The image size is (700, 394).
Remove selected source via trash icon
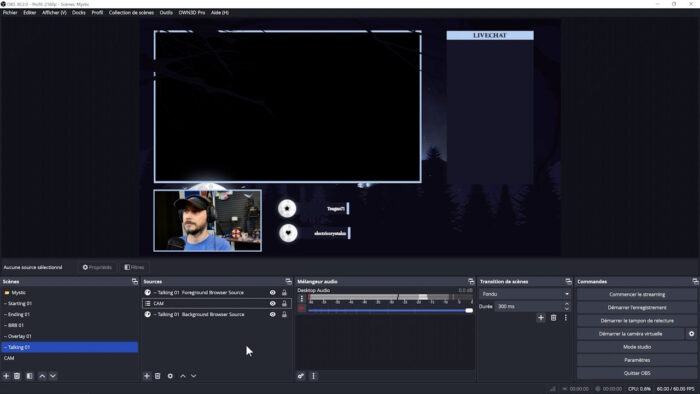(x=158, y=376)
